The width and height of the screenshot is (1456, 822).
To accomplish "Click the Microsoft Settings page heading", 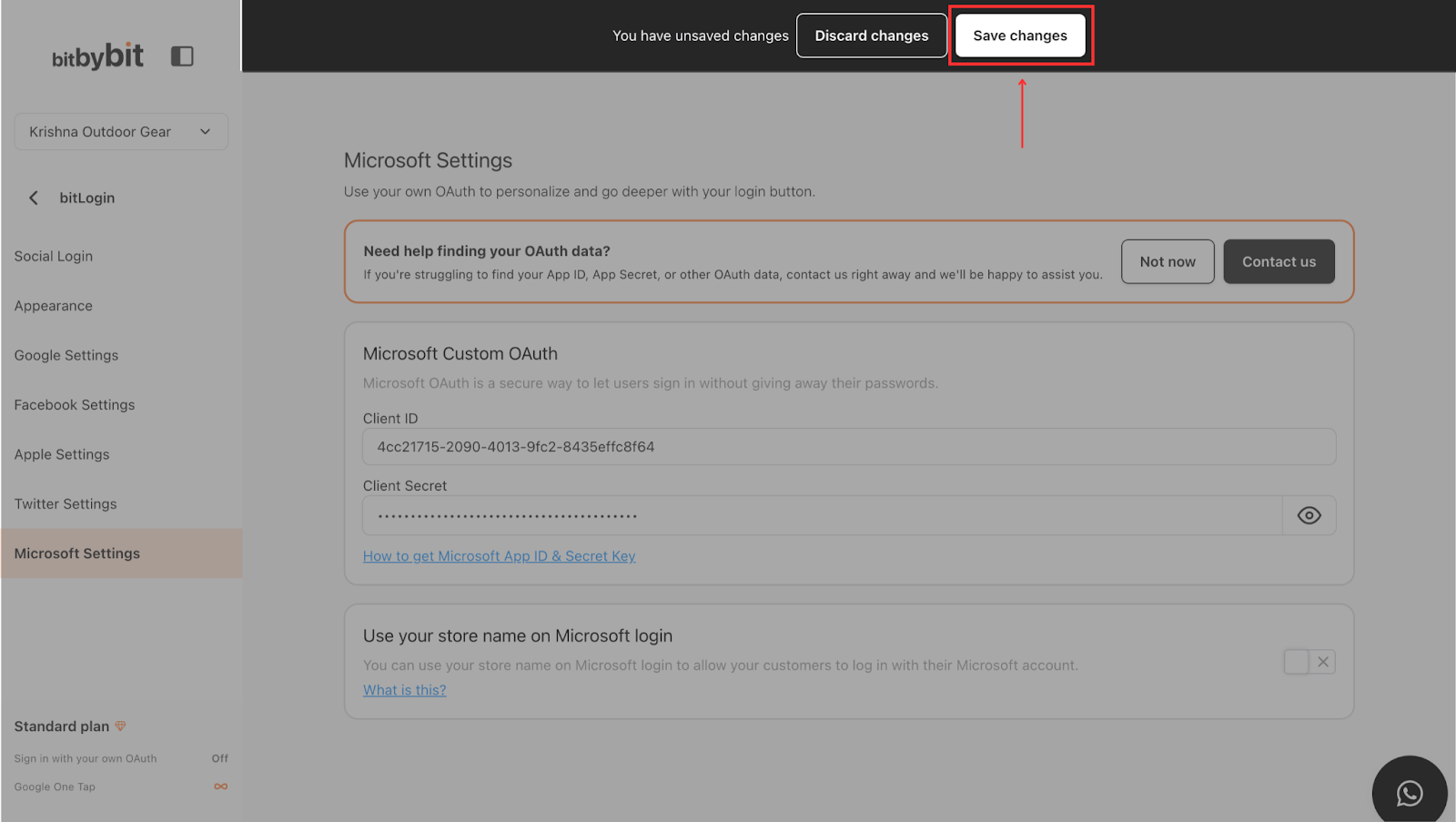I will [x=428, y=160].
